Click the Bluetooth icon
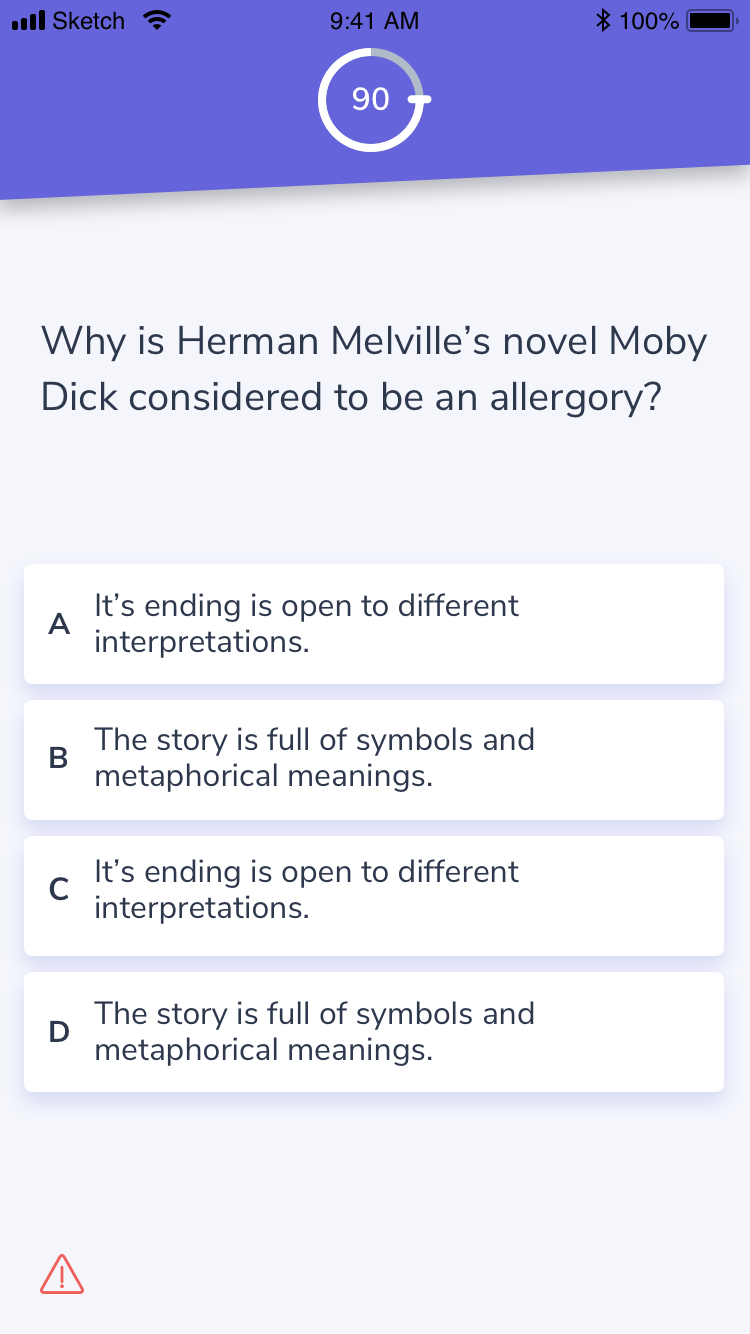The height and width of the screenshot is (1334, 750). click(602, 18)
